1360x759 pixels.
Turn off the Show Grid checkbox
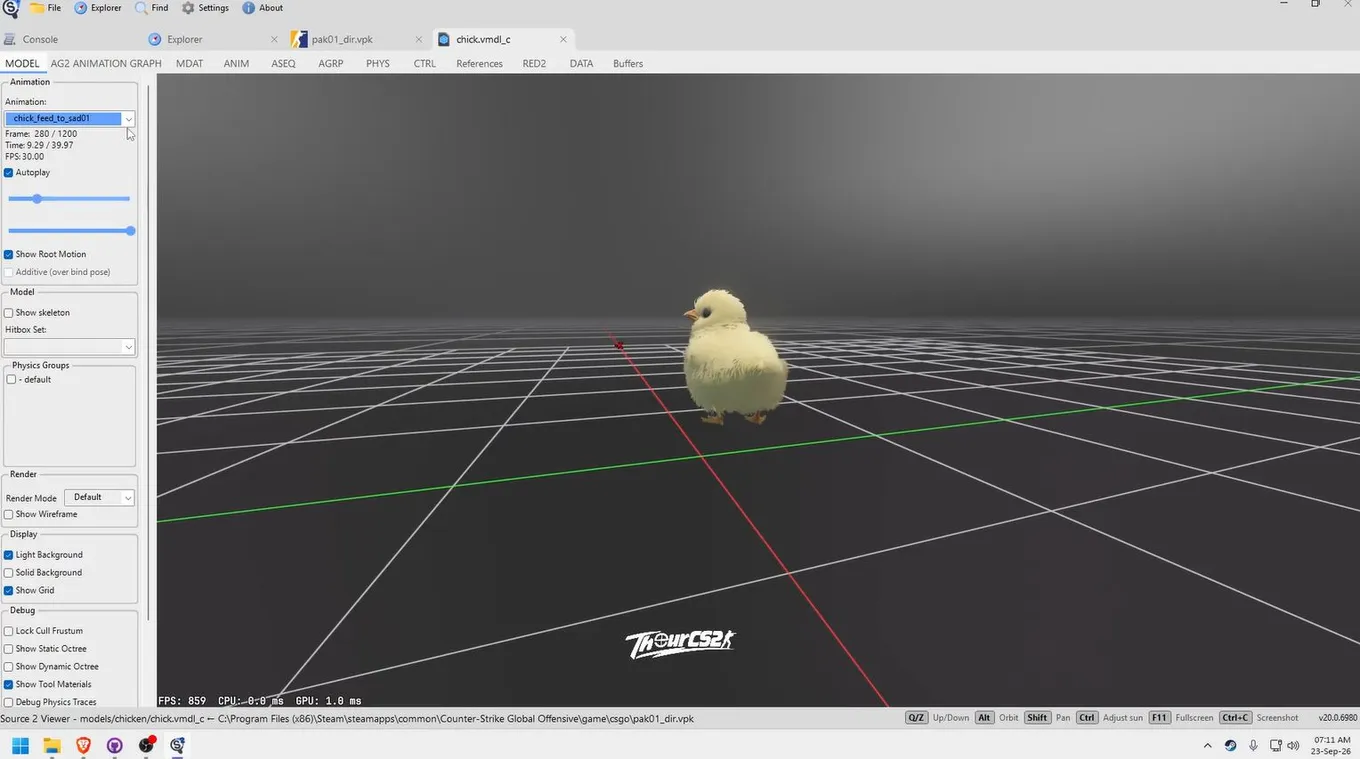(9, 590)
